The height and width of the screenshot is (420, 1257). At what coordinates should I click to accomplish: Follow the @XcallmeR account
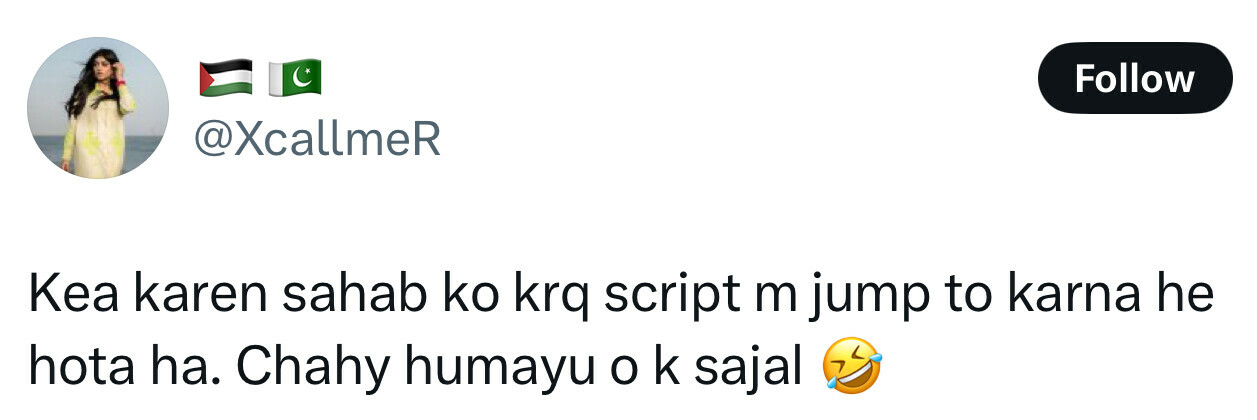1135,78
